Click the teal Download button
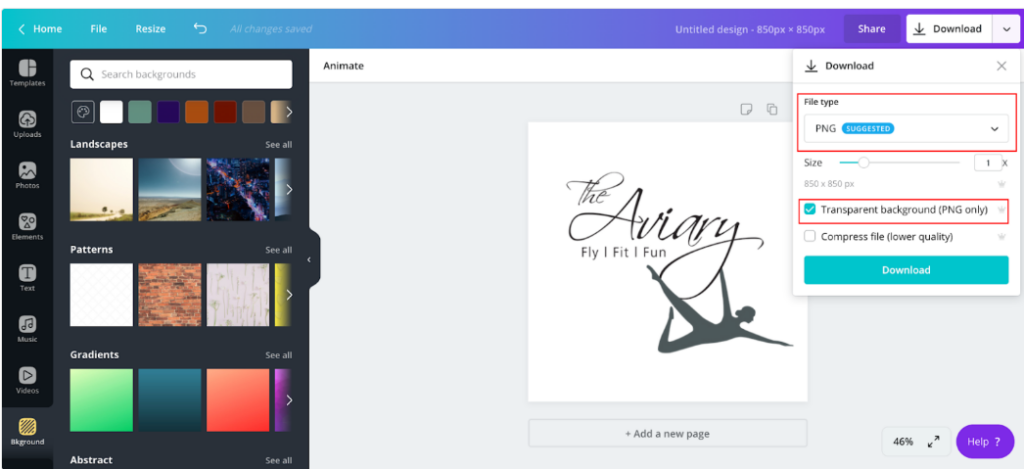Image resolution: width=1024 pixels, height=469 pixels. point(906,270)
